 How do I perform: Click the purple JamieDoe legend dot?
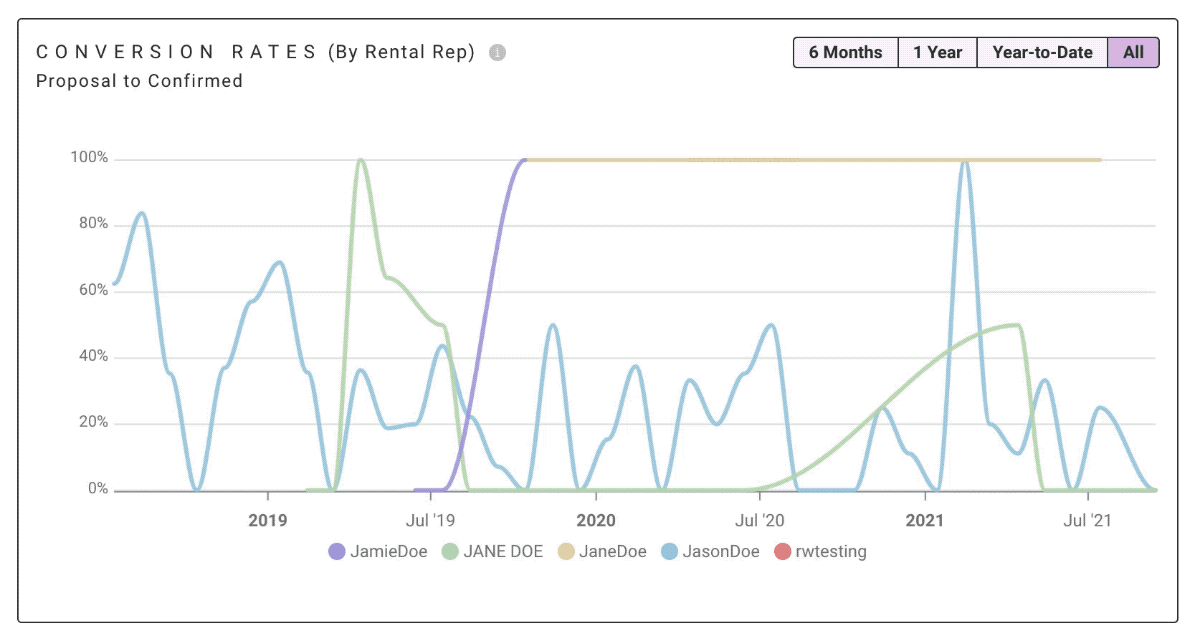pos(337,551)
